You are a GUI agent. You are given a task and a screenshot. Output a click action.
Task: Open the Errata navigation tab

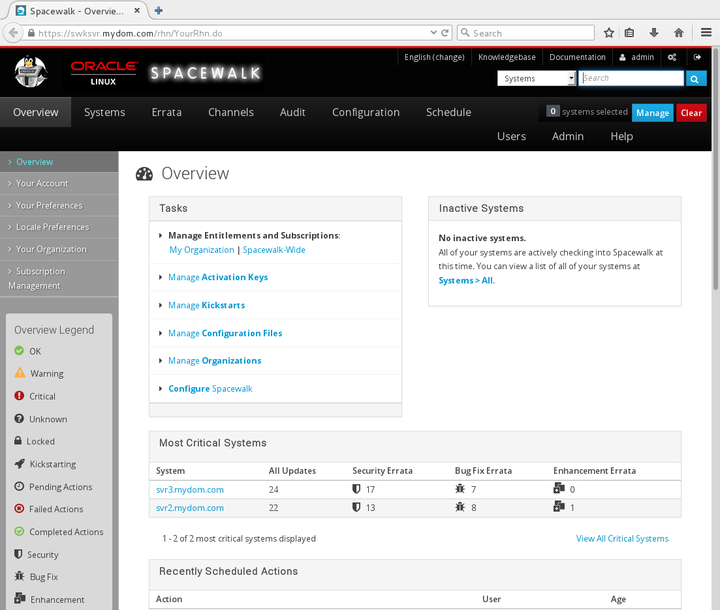click(167, 112)
